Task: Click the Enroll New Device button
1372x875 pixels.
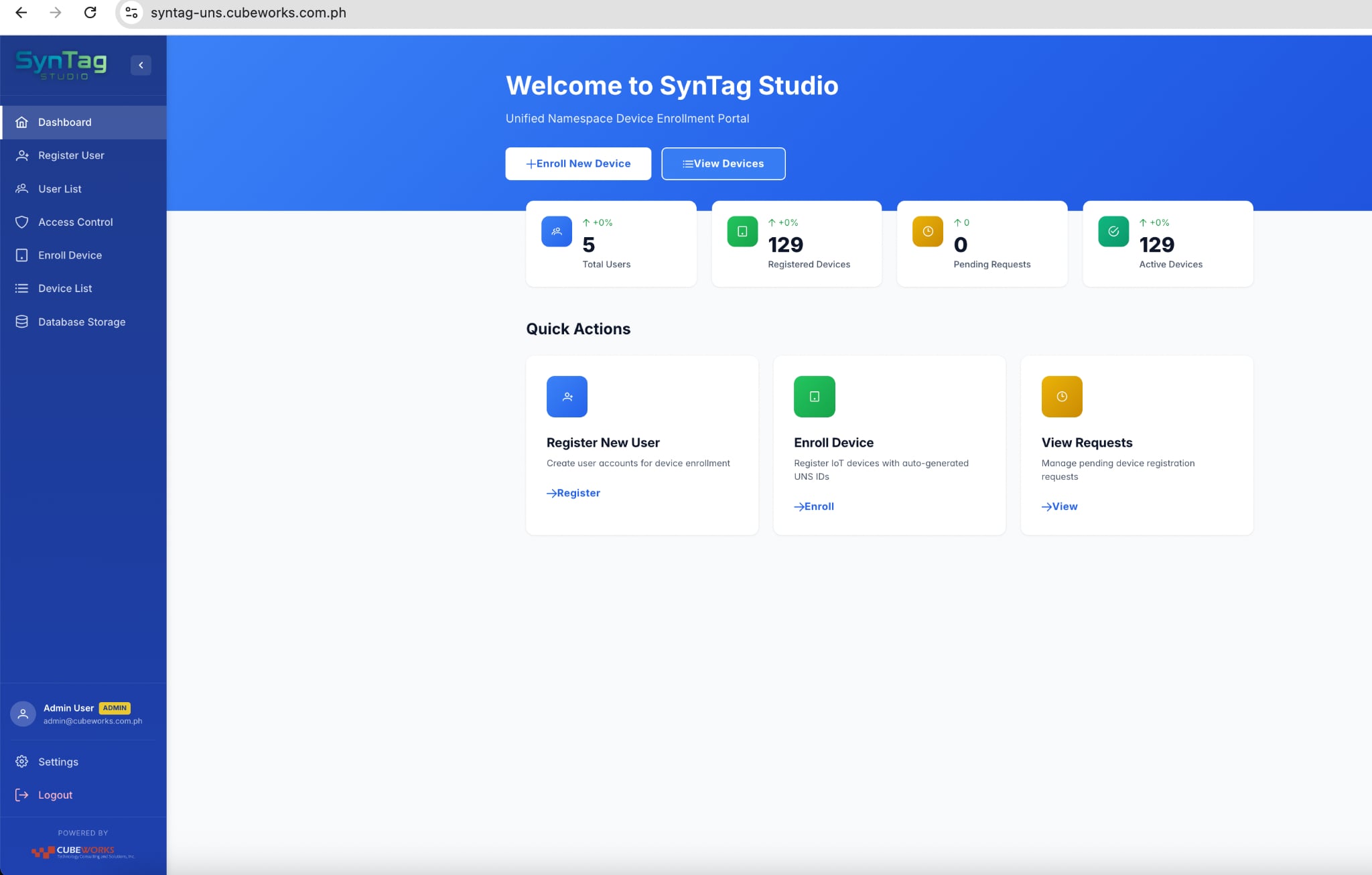Action: click(578, 163)
